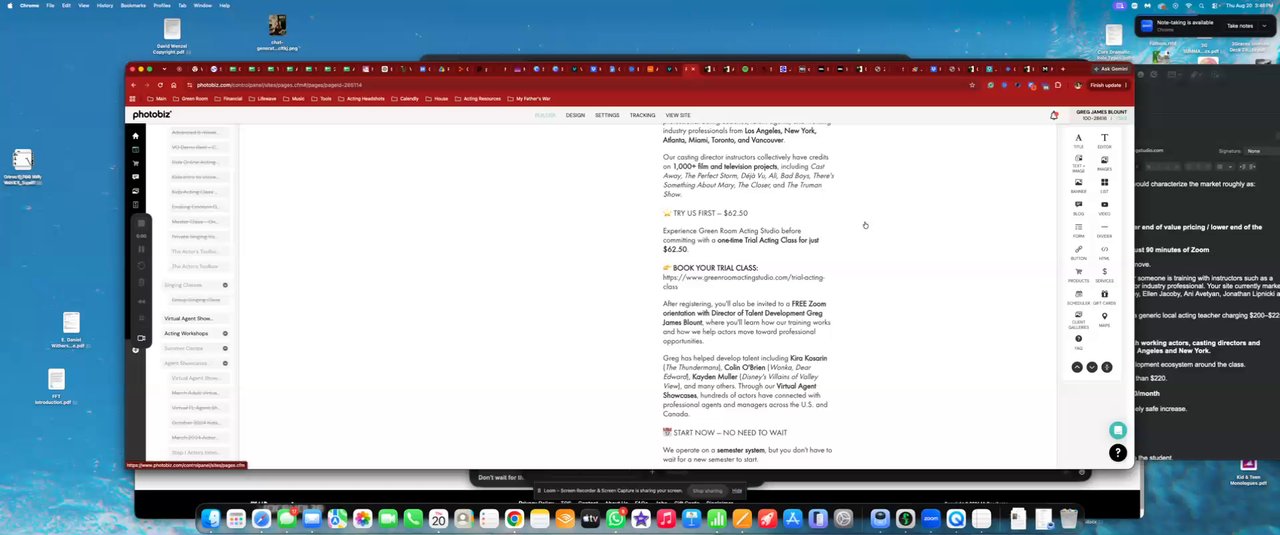Image resolution: width=1280 pixels, height=535 pixels.
Task: Add a Client Galleries block
Action: click(1078, 320)
